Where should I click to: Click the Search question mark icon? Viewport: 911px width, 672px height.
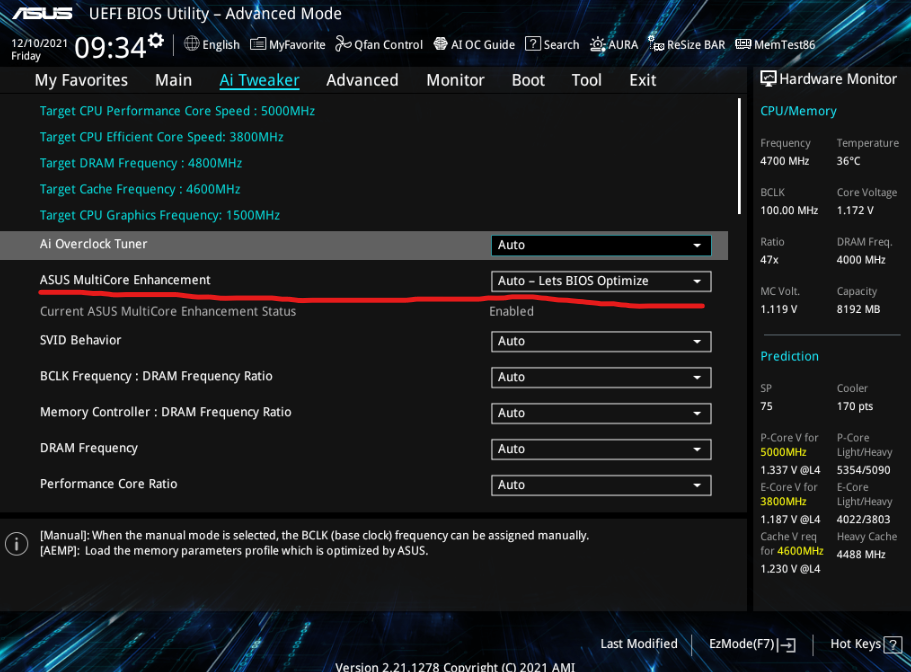pos(532,44)
